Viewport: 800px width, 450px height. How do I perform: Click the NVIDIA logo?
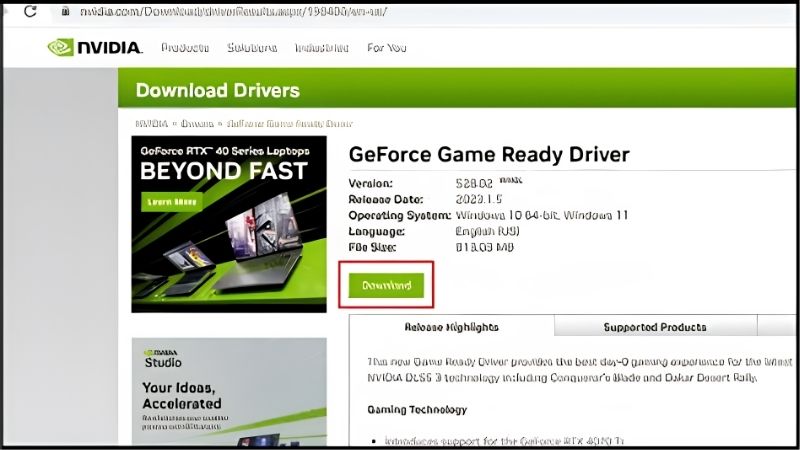click(95, 47)
